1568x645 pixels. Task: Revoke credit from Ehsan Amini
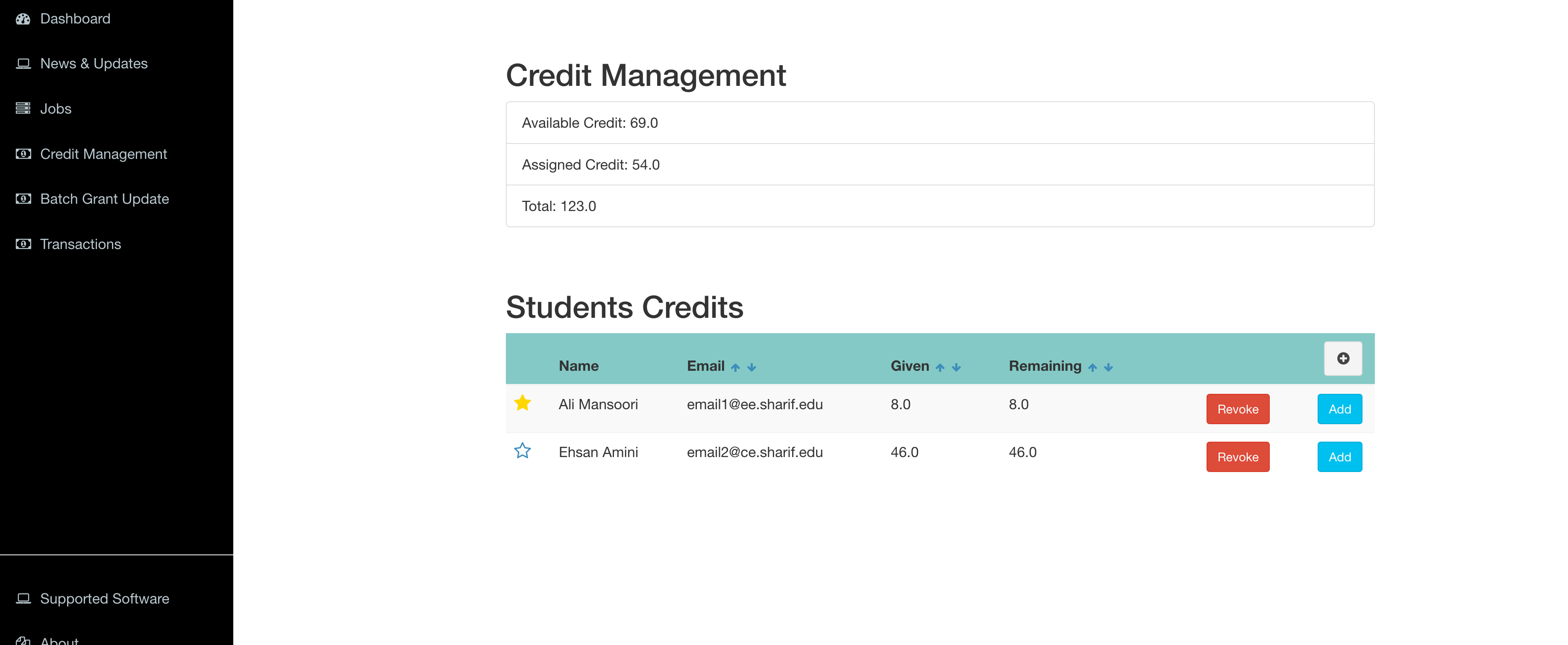tap(1237, 457)
